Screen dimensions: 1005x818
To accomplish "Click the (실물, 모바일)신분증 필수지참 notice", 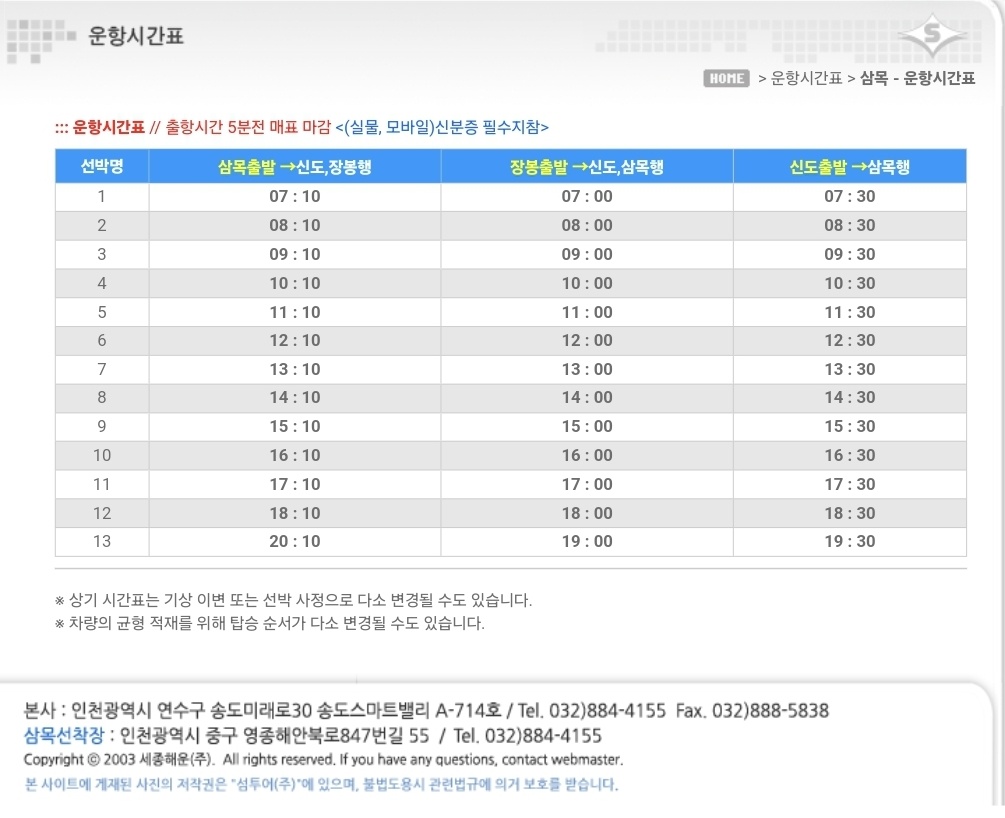I will 442,127.
